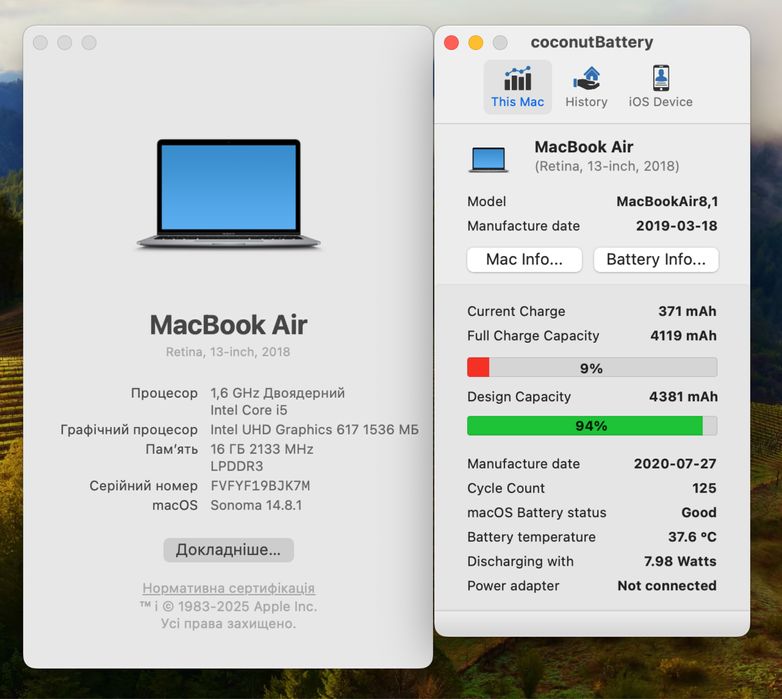Click the Not connected power adapter value
Viewport: 782px width, 699px height.
pos(667,586)
